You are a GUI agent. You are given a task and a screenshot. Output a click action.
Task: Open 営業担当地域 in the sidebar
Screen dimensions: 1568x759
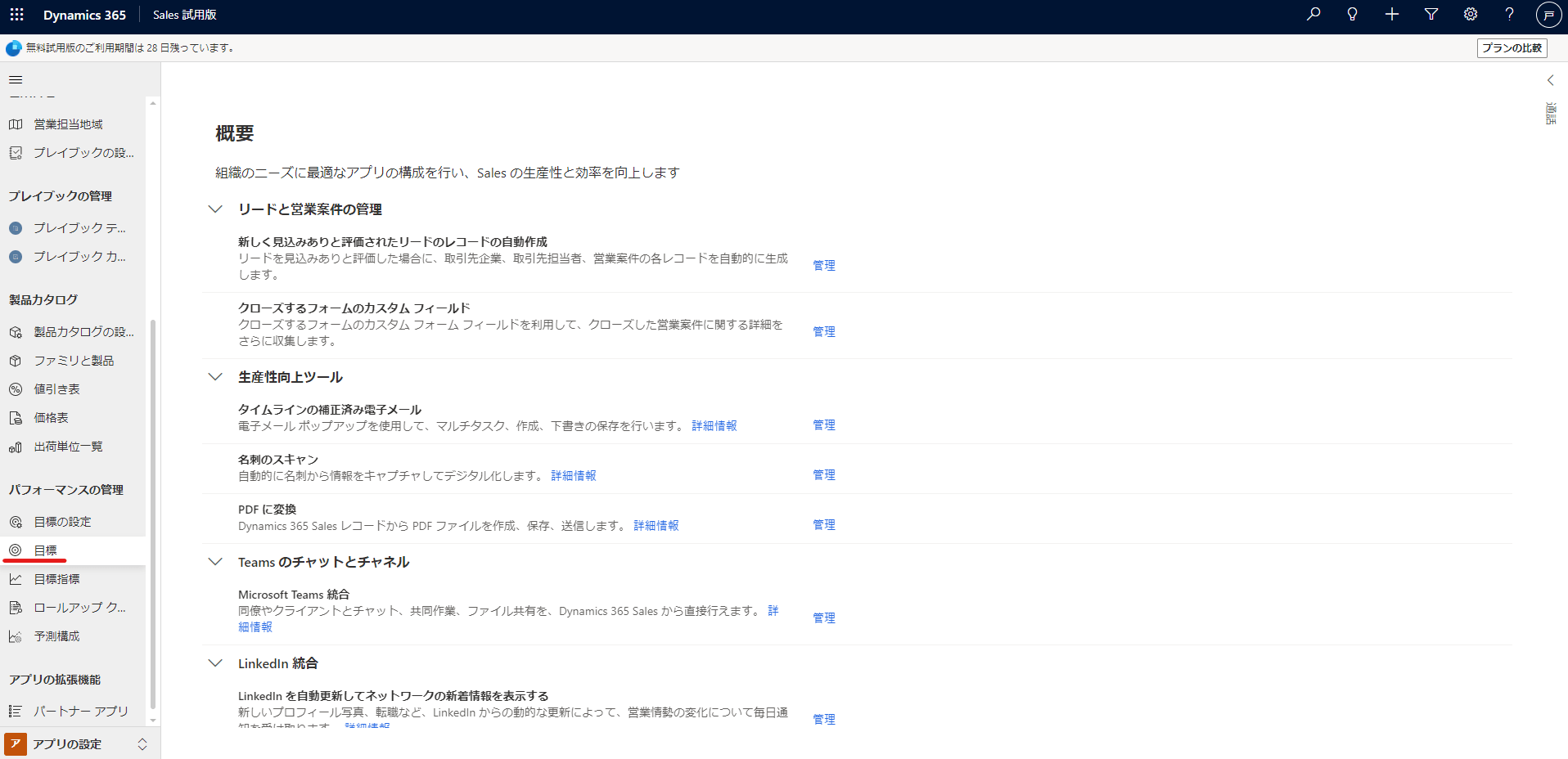69,124
